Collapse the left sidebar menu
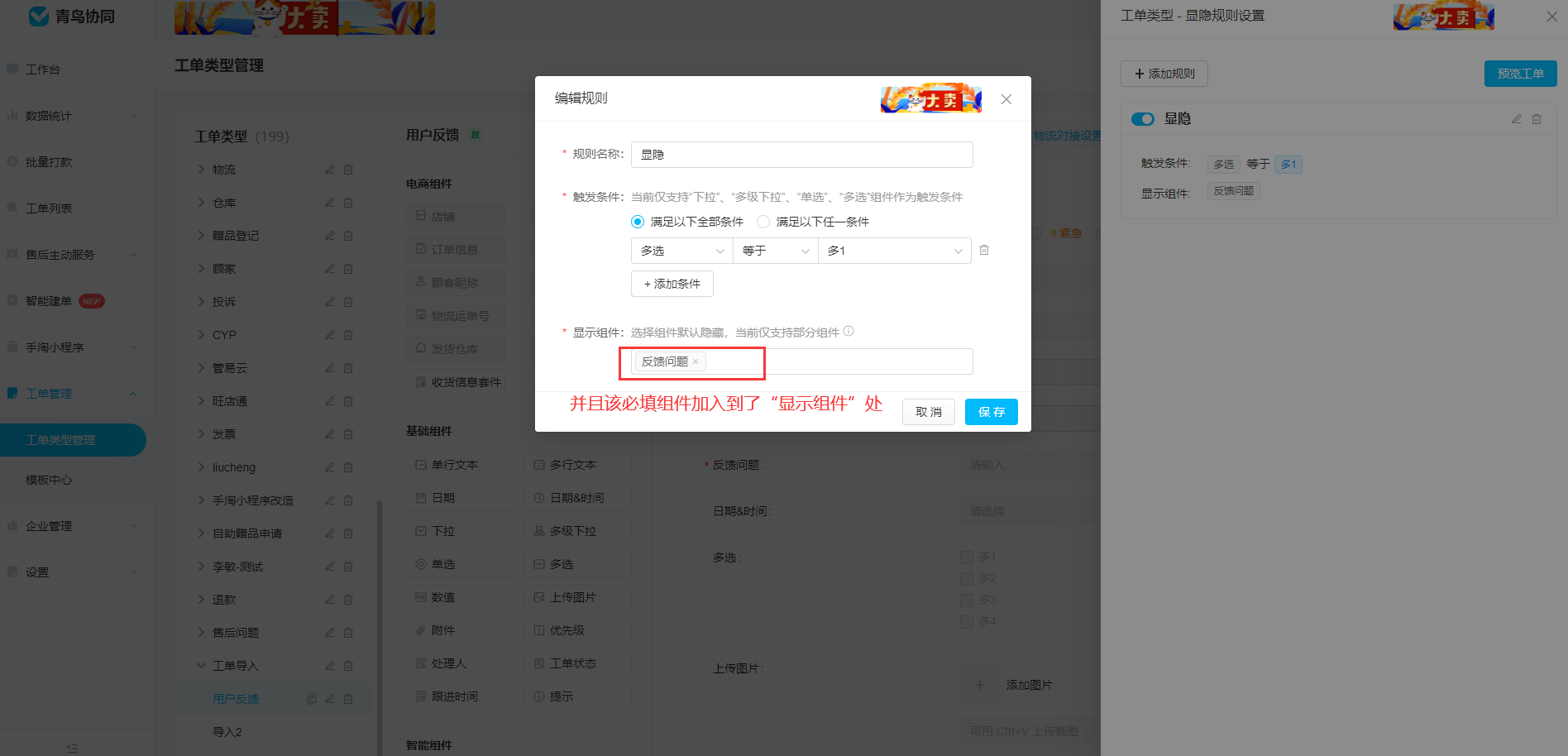The height and width of the screenshot is (756, 1568). [72, 748]
